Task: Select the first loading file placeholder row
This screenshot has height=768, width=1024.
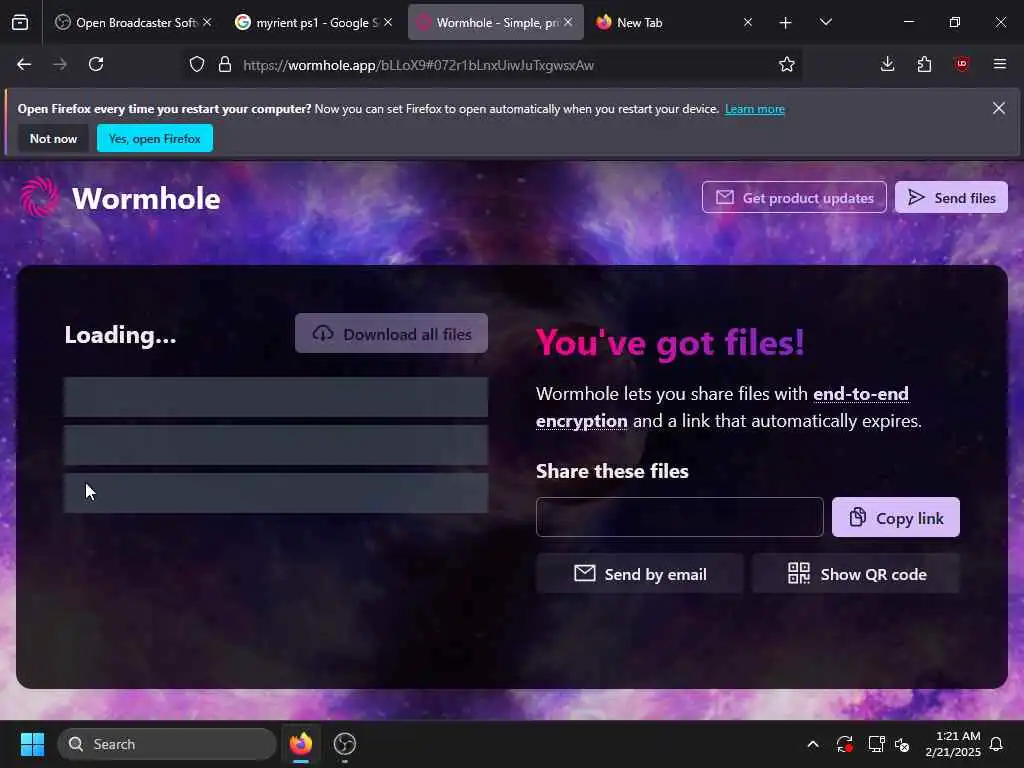Action: tap(276, 397)
